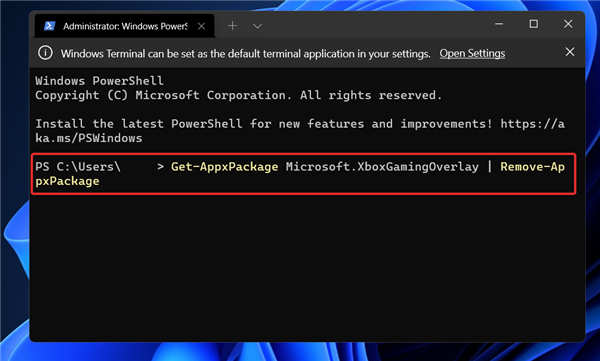Click the wrapped 'pxPackage' command text

coord(67,181)
